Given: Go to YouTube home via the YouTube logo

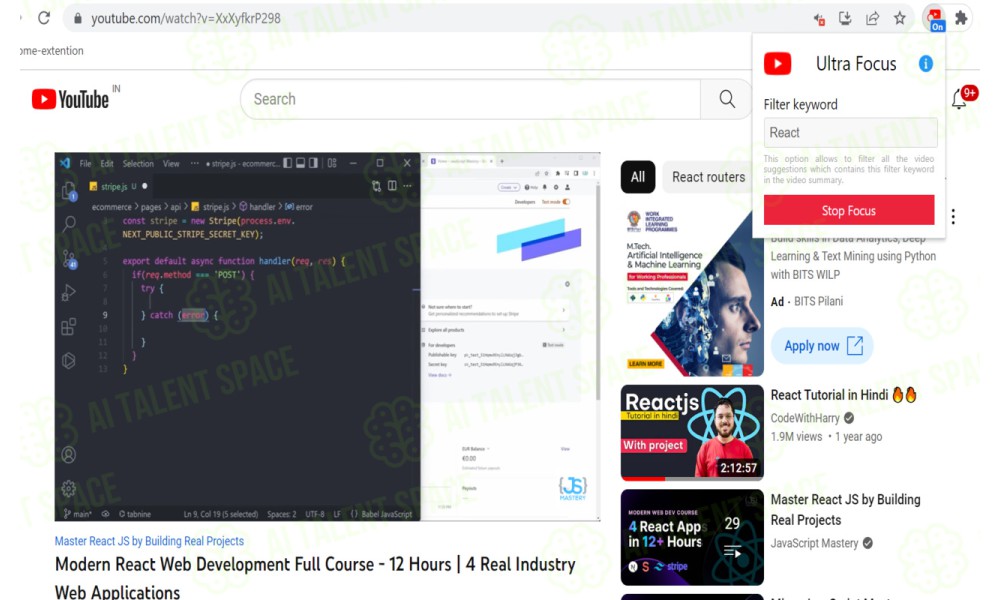Looking at the screenshot, I should pos(71,99).
